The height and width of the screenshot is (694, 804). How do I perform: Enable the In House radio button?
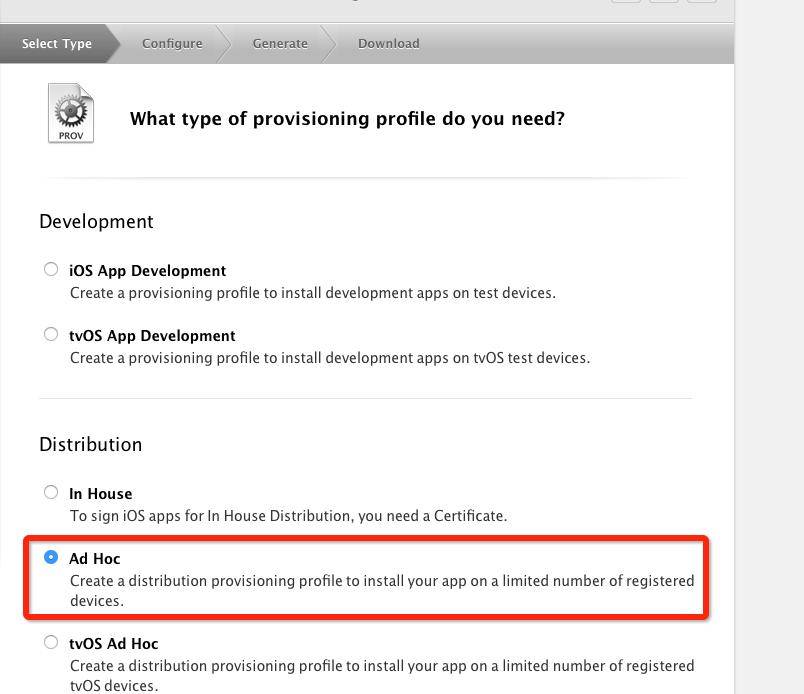point(51,492)
